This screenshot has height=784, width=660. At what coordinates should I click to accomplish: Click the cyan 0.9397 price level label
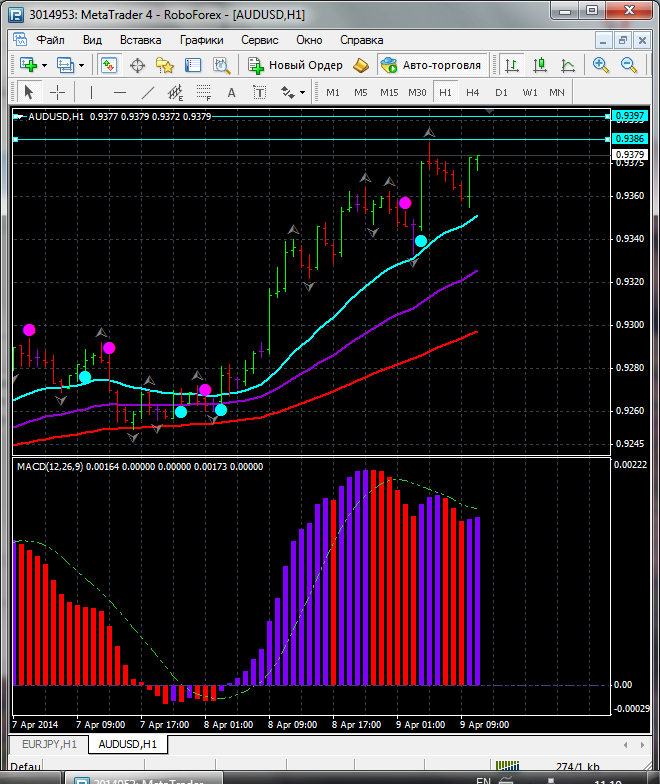[629, 116]
